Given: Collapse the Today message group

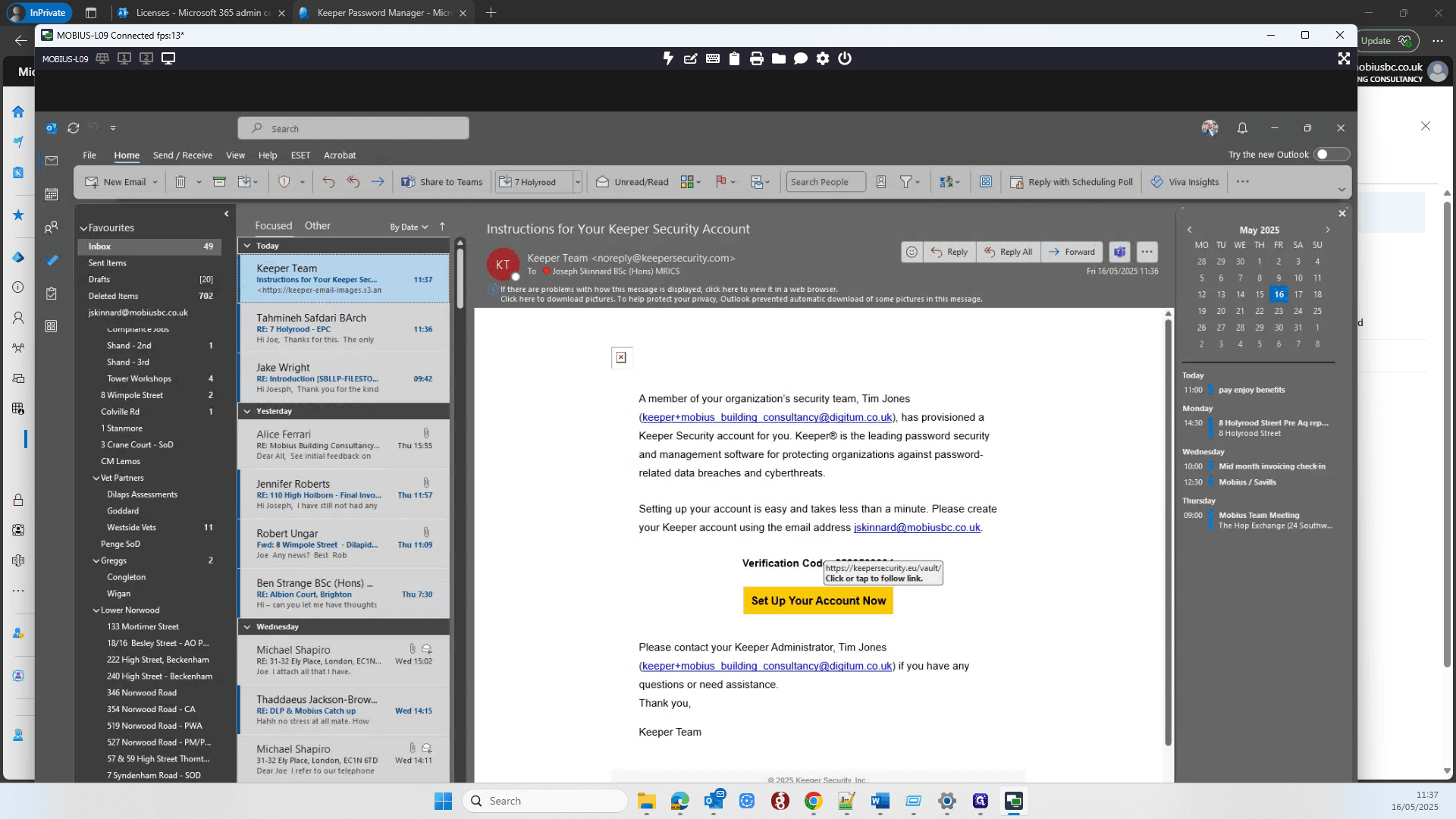Looking at the screenshot, I should tap(247, 246).
